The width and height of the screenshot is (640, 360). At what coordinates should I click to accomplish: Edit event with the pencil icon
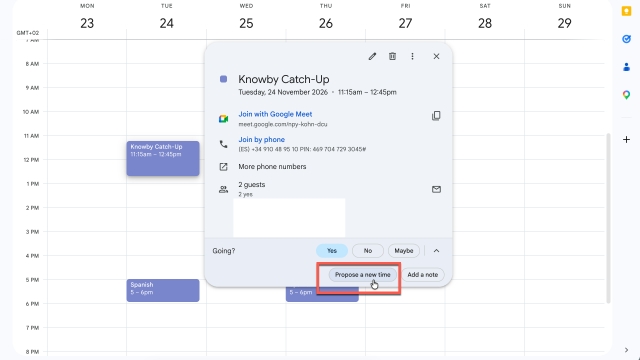coord(372,56)
